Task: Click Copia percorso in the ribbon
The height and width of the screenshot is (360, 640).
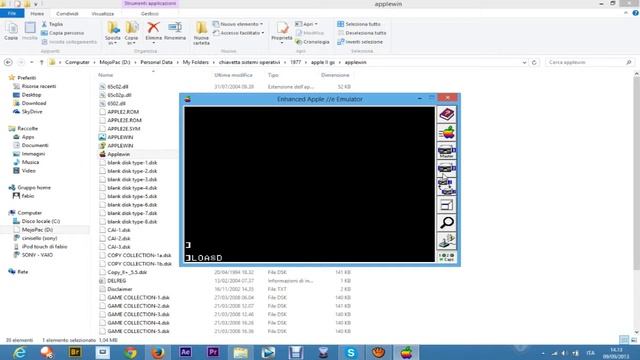Action: coord(62,33)
